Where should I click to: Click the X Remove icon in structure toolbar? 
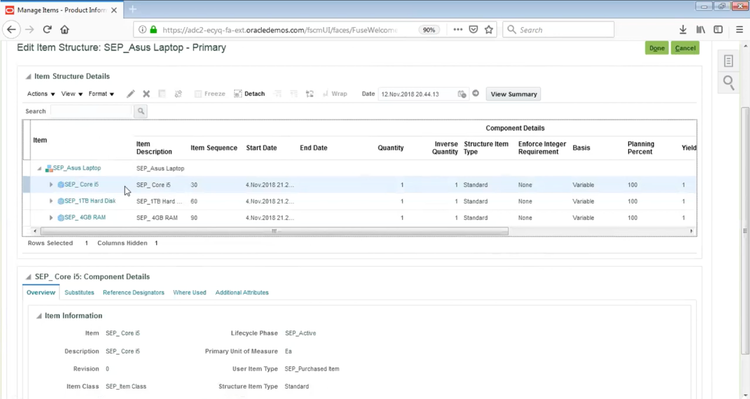pyautogui.click(x=146, y=94)
